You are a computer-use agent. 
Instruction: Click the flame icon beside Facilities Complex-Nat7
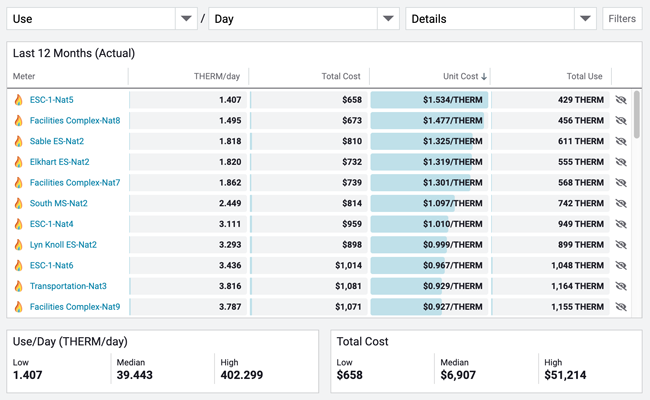[x=18, y=183]
